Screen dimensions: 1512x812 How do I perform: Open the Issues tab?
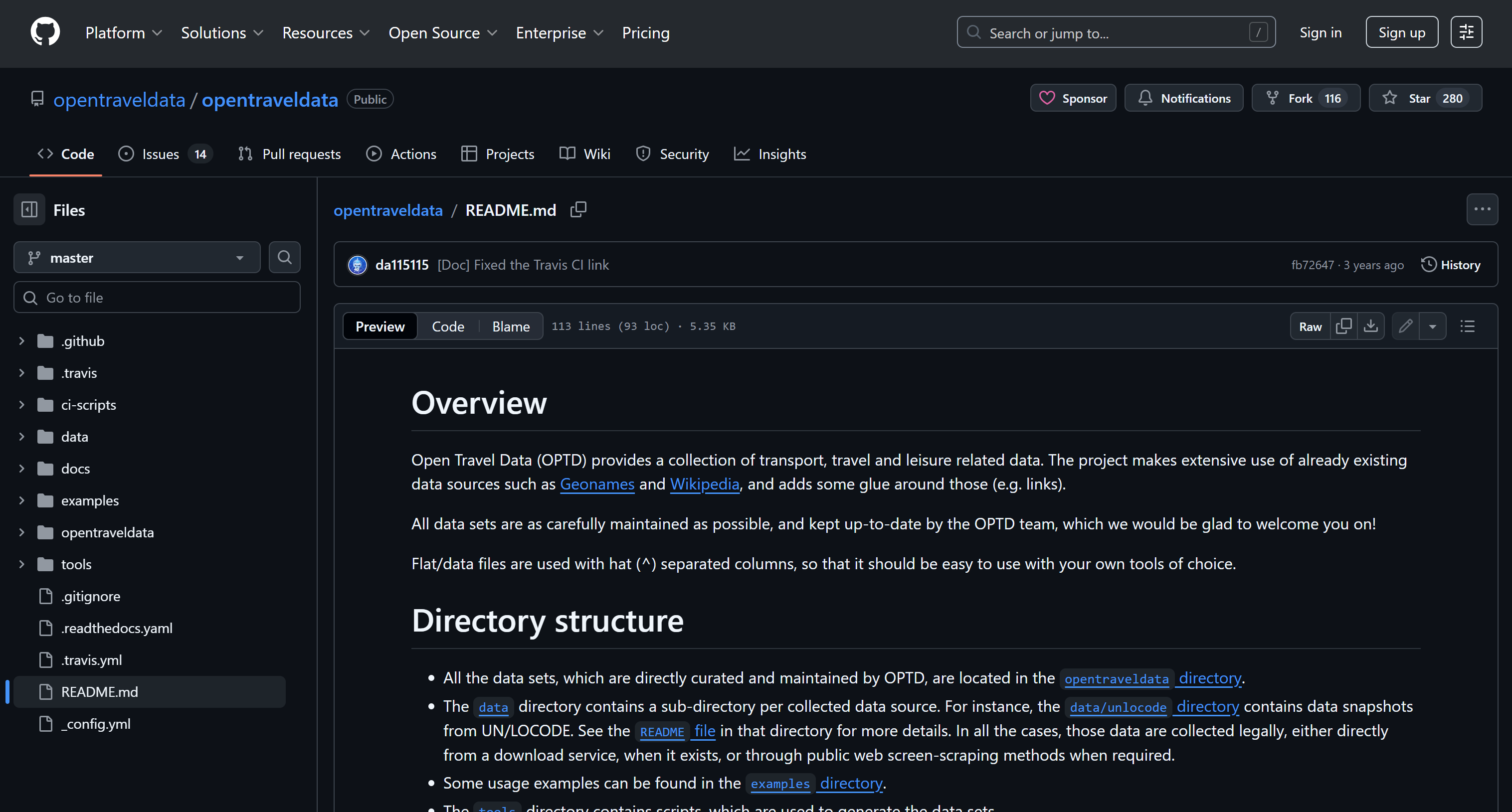click(x=160, y=154)
